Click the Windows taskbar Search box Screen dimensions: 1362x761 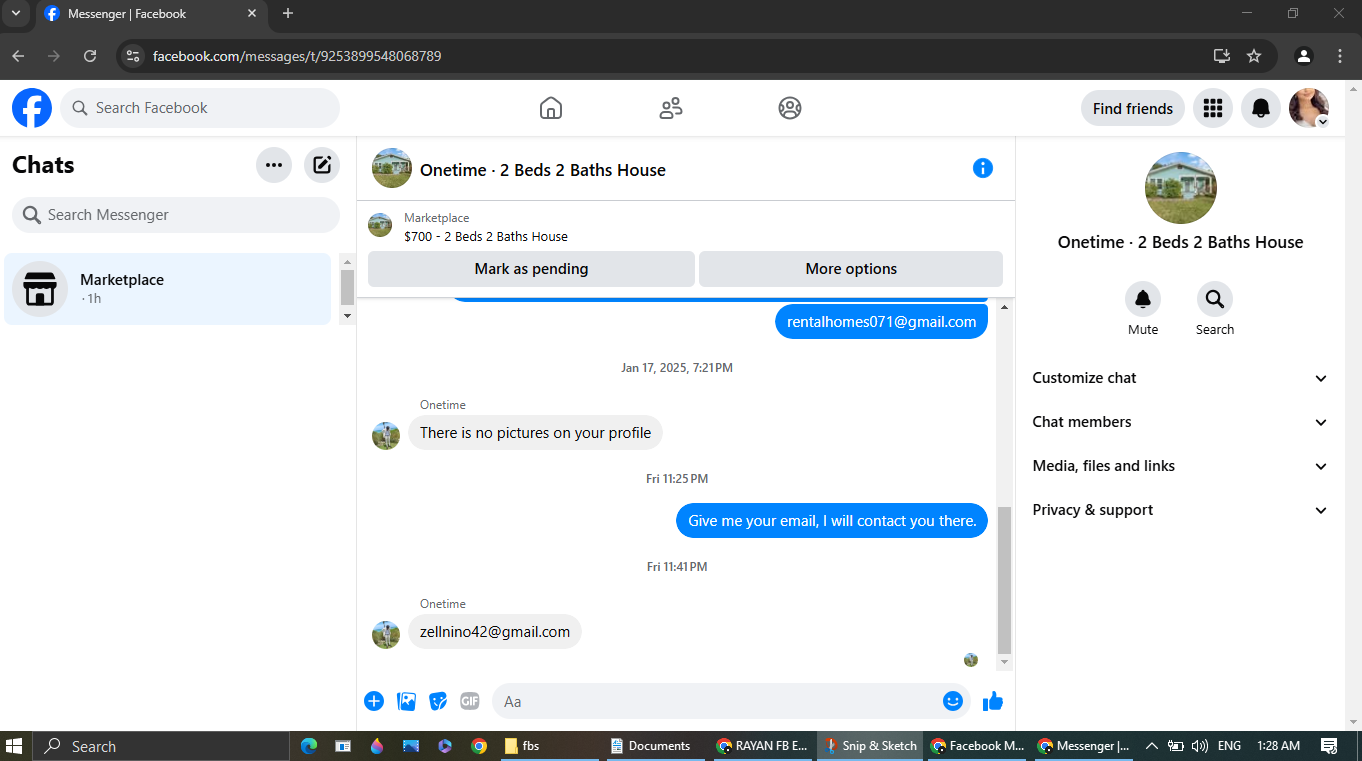(x=161, y=746)
